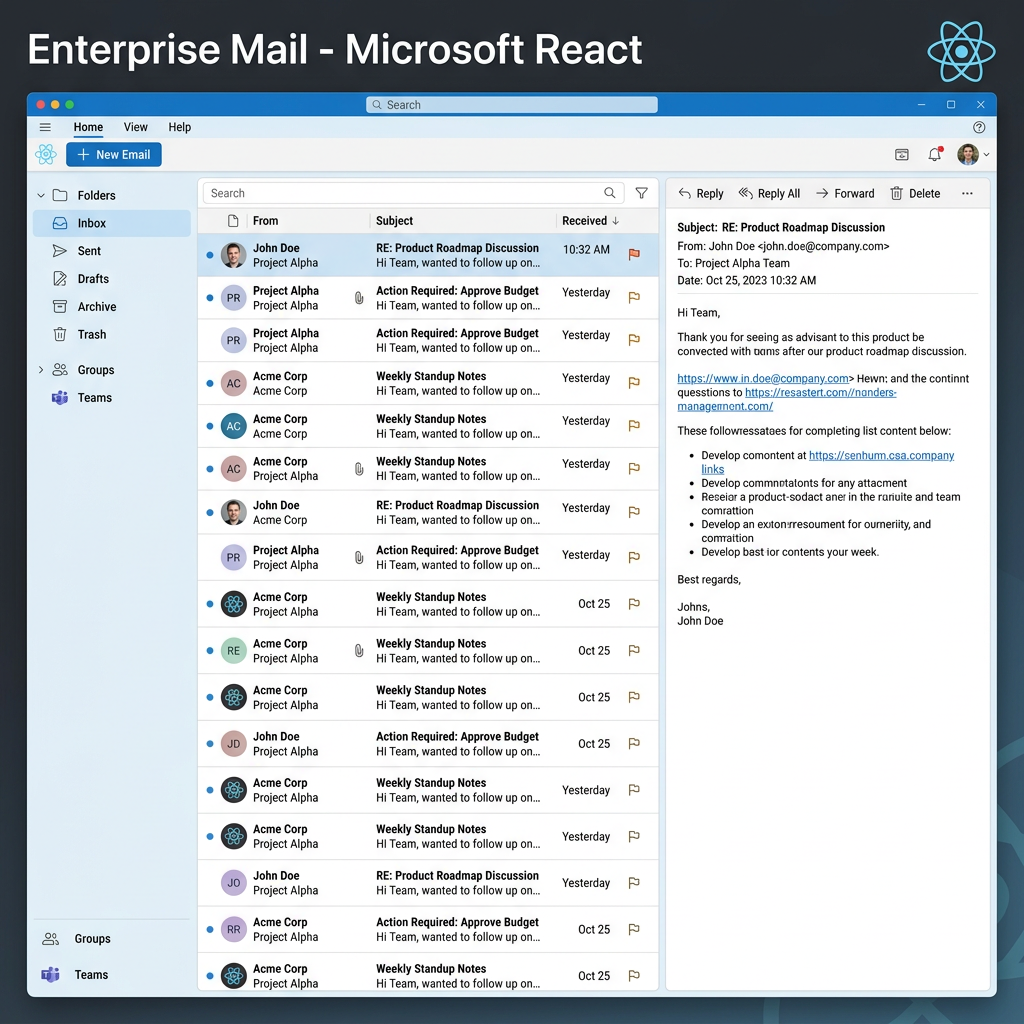This screenshot has height=1024, width=1024.
Task: Click the title bar Search field
Action: [x=511, y=105]
